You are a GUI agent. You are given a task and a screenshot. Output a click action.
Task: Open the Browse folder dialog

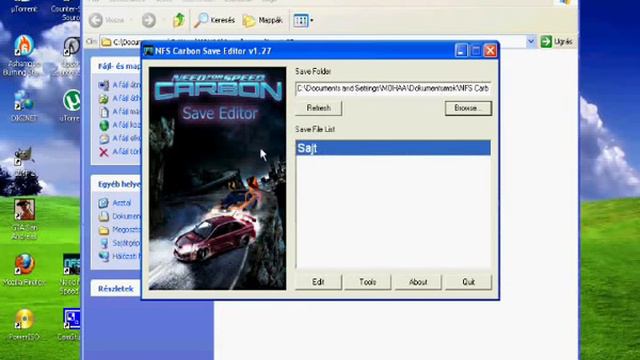point(468,108)
